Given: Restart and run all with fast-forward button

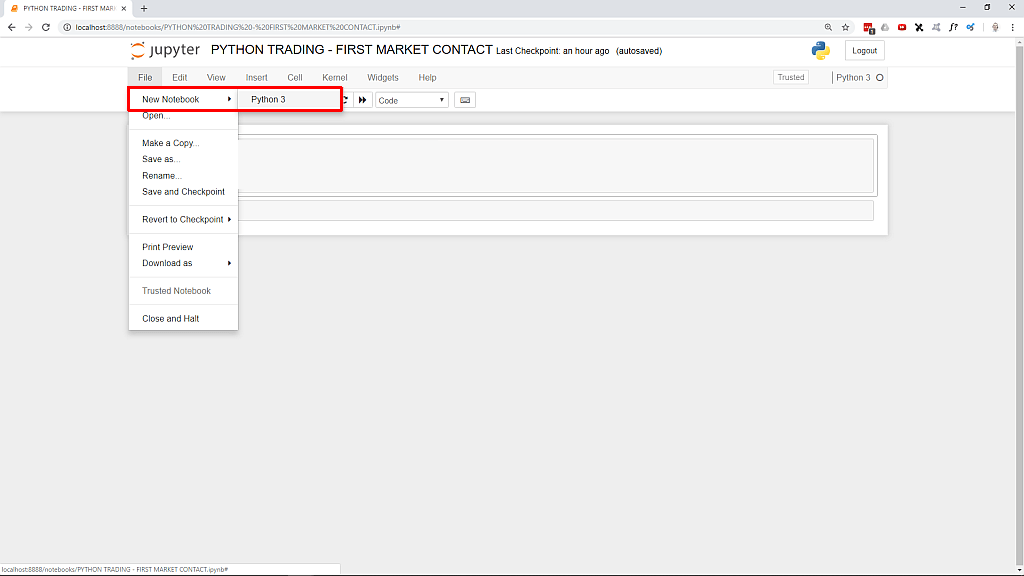Looking at the screenshot, I should click(362, 100).
